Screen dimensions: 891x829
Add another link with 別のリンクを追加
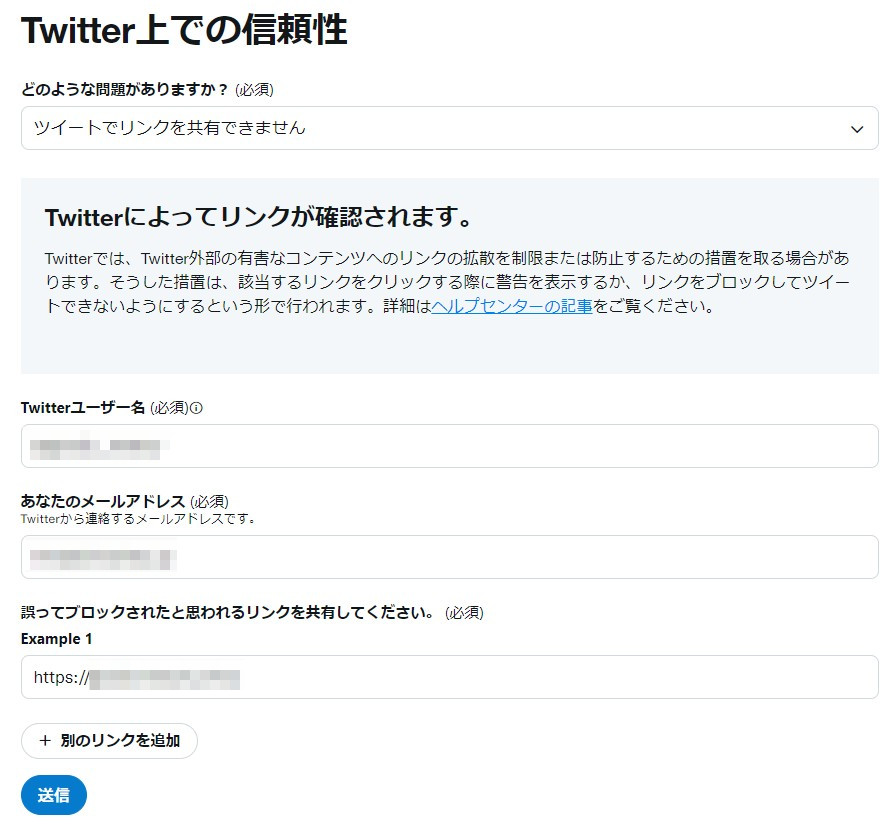point(109,740)
